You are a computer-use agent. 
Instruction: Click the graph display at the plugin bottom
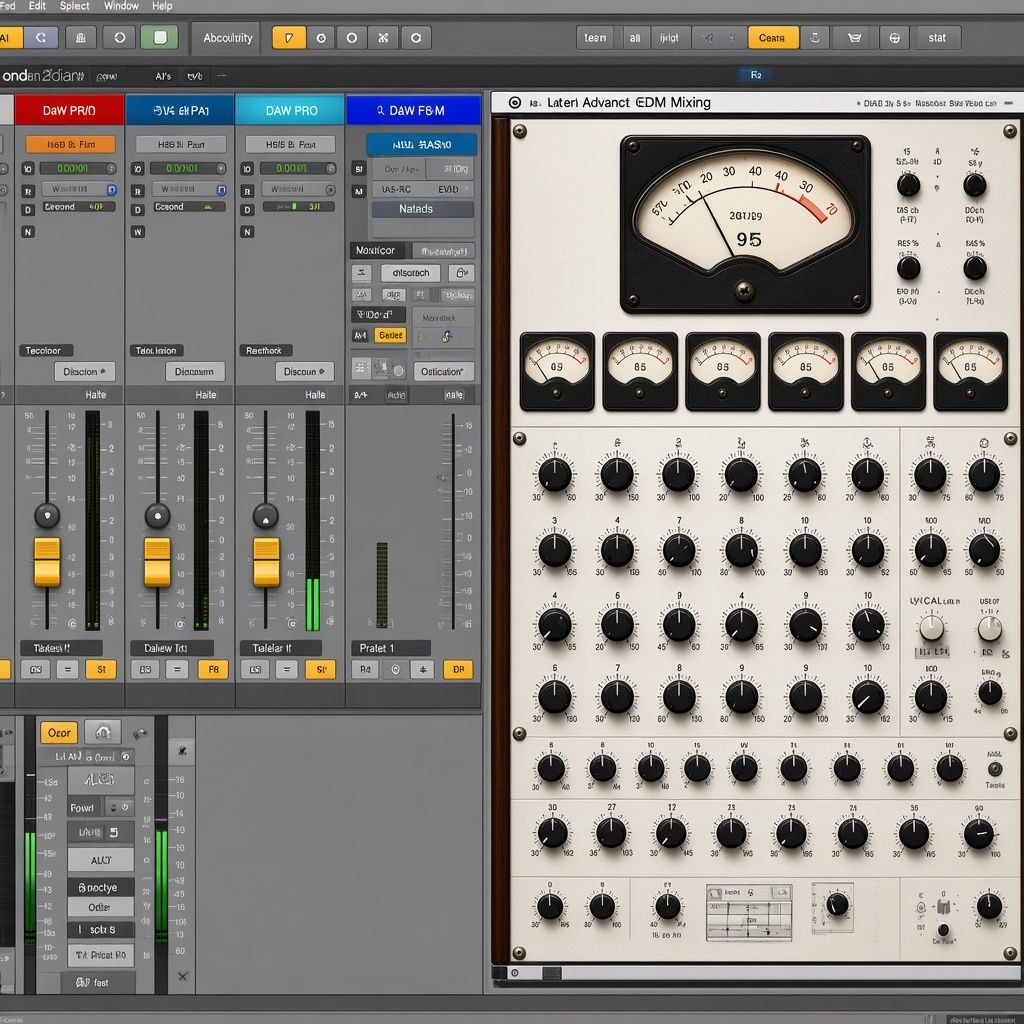tap(749, 913)
